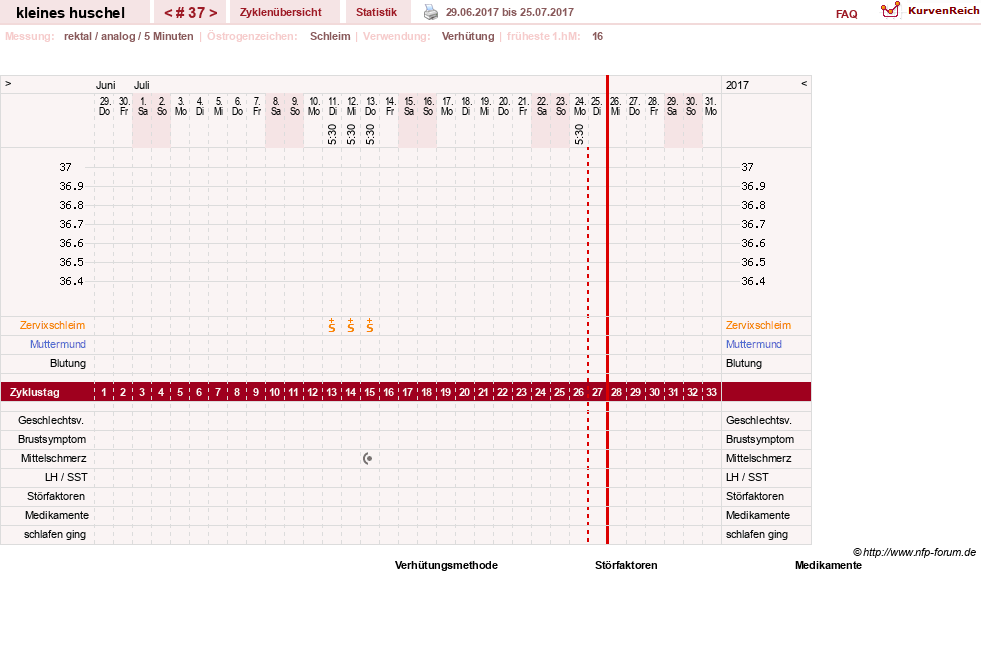Click the left Zervixschleim row label
The height and width of the screenshot is (664, 981).
pos(52,325)
